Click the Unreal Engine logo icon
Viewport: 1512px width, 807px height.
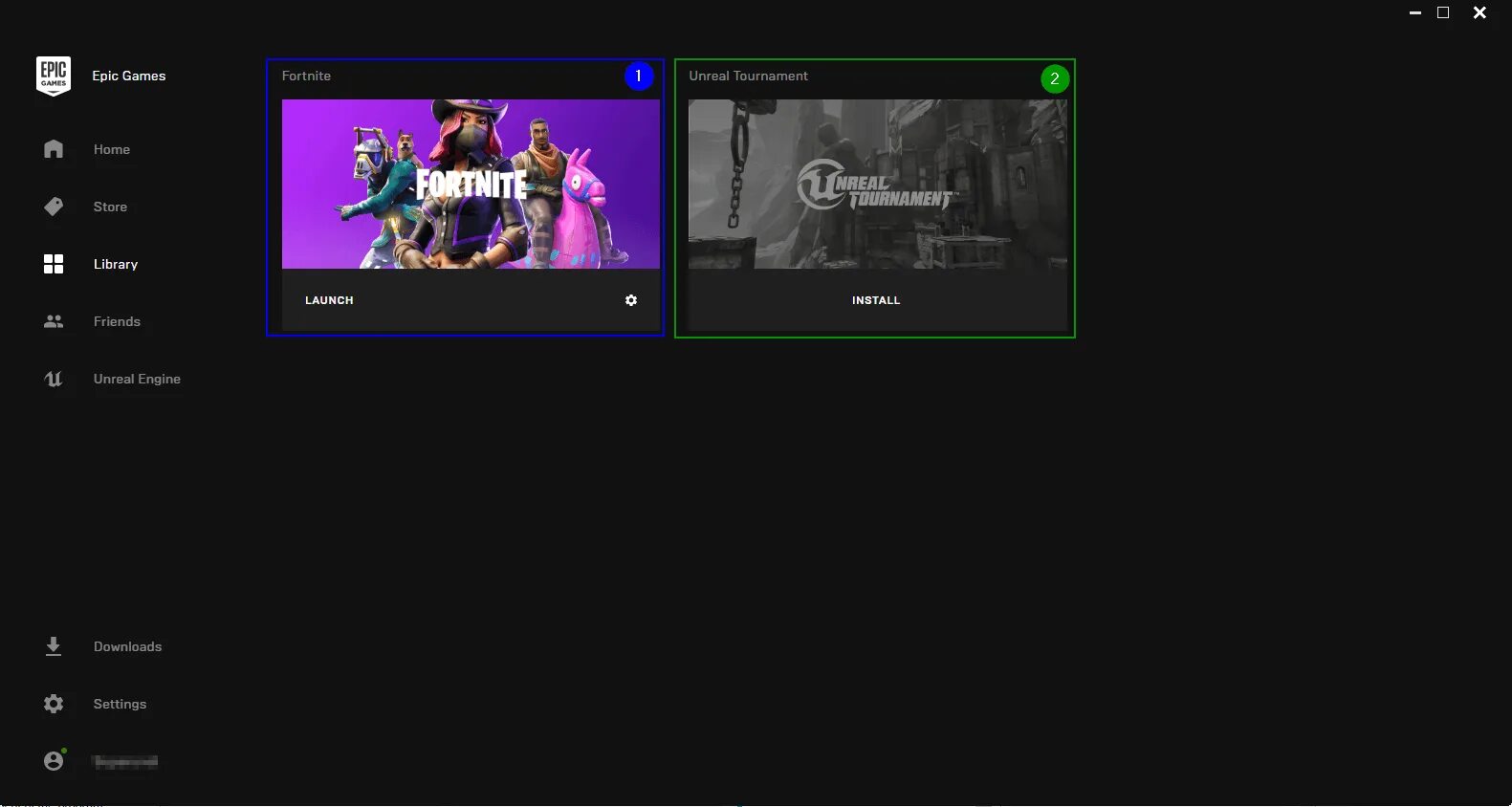(54, 379)
